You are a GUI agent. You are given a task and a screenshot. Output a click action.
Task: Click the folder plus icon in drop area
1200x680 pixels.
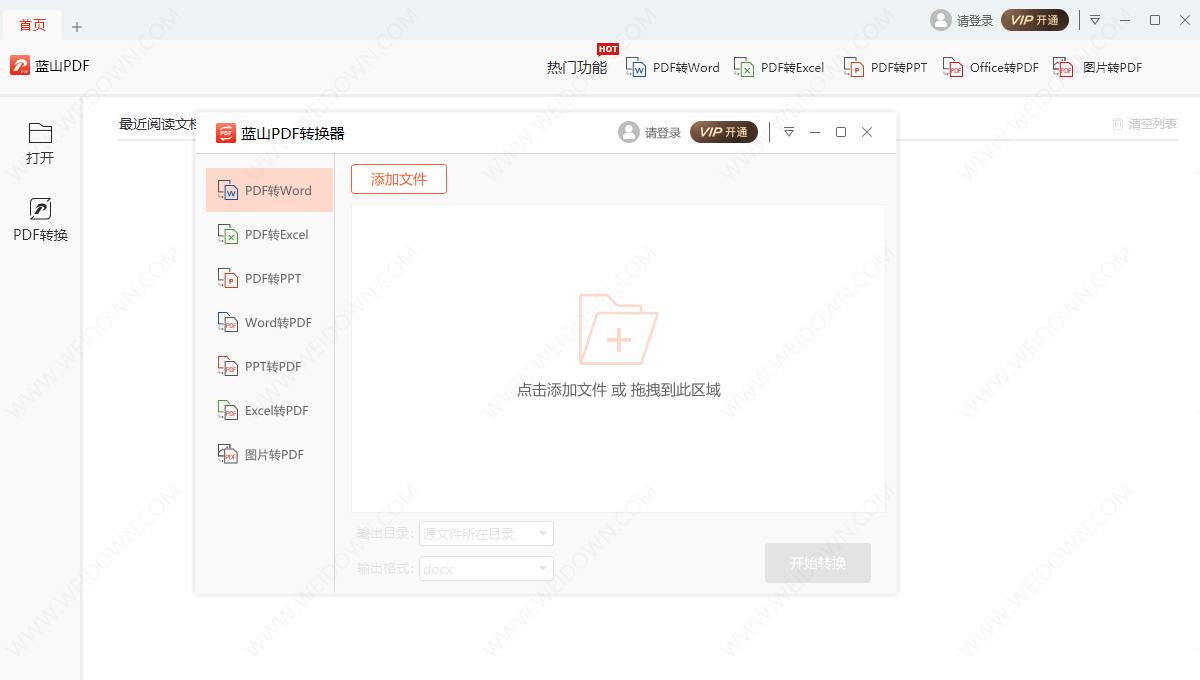pyautogui.click(x=618, y=329)
